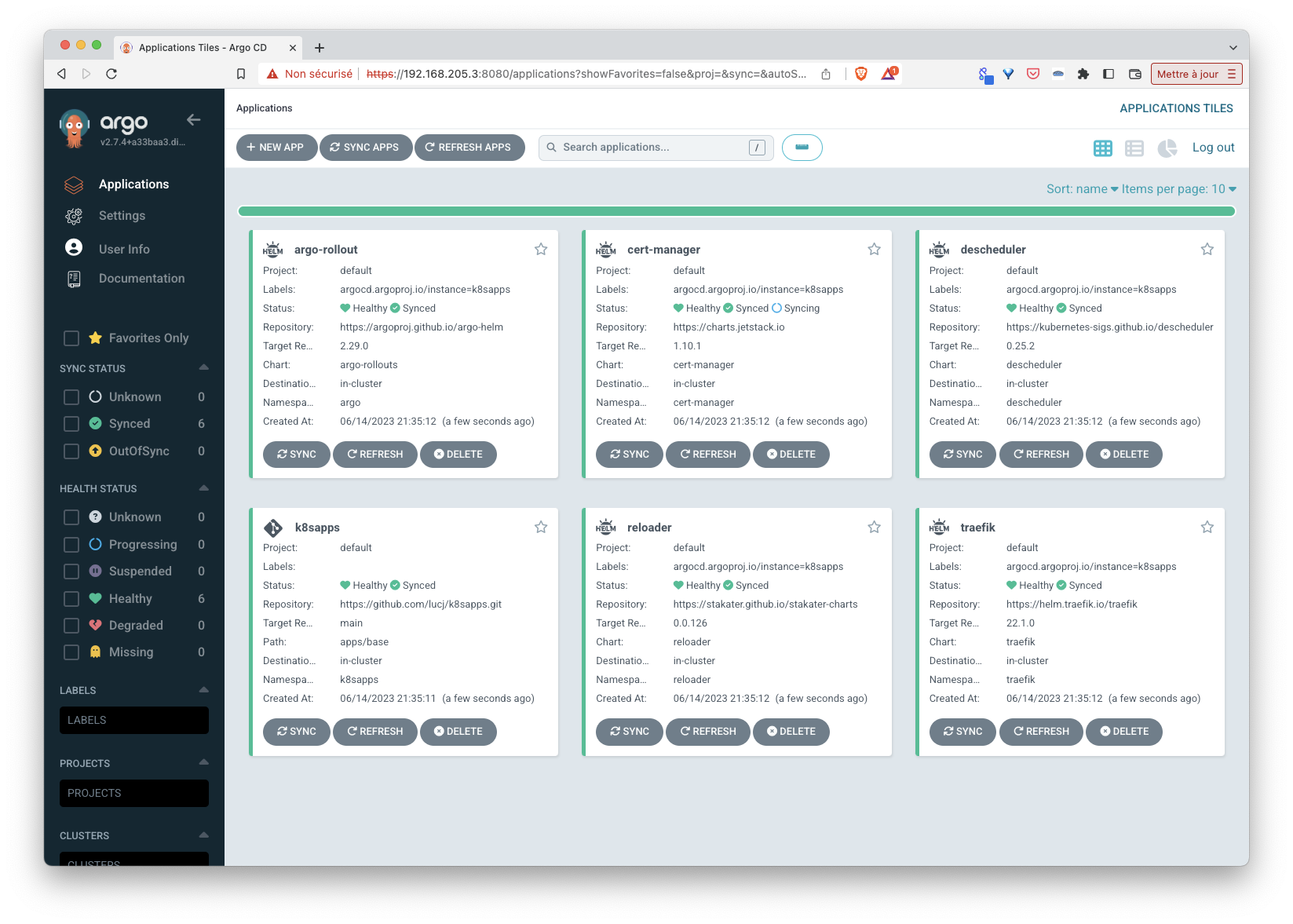Collapse the PROJECTS section
This screenshot has height=924, width=1293.
204,762
